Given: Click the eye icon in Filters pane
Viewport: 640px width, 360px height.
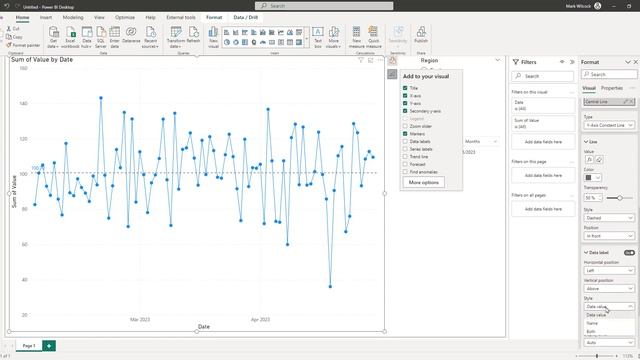Looking at the screenshot, I should tap(562, 62).
